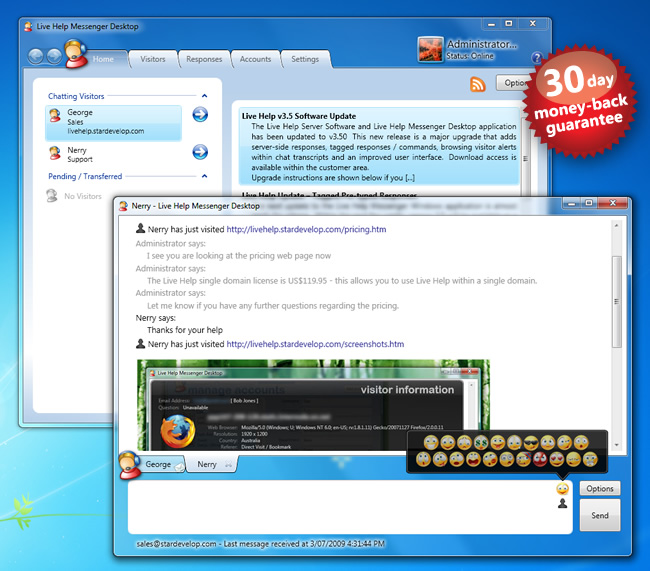Insert the toothy grin emoticon

(x=431, y=442)
